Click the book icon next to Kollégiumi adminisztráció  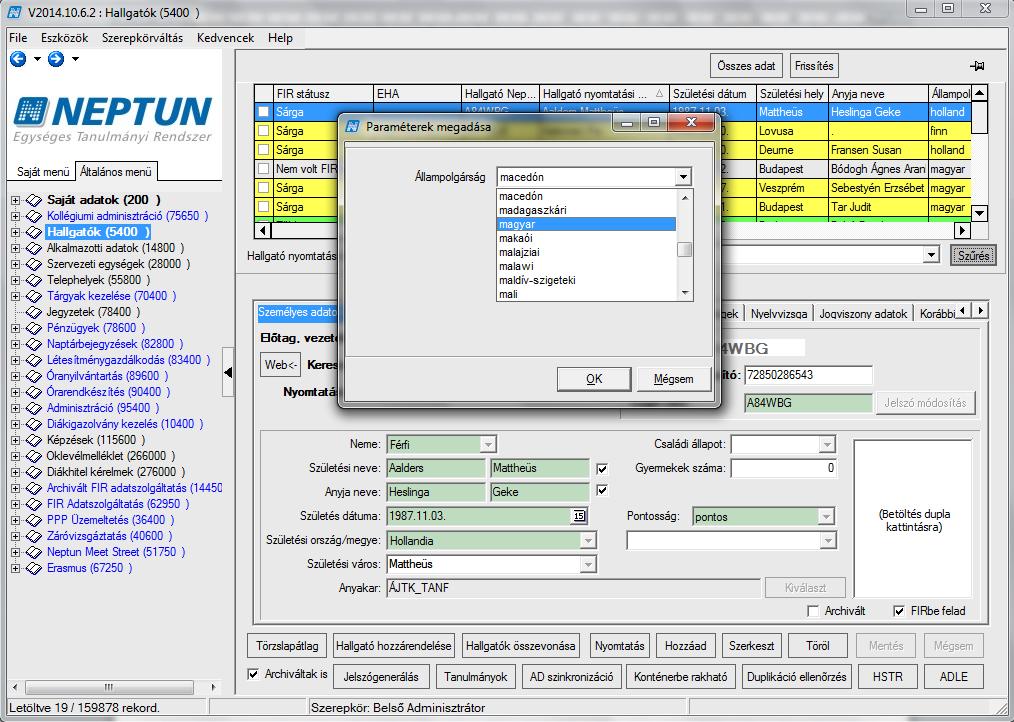[x=34, y=216]
